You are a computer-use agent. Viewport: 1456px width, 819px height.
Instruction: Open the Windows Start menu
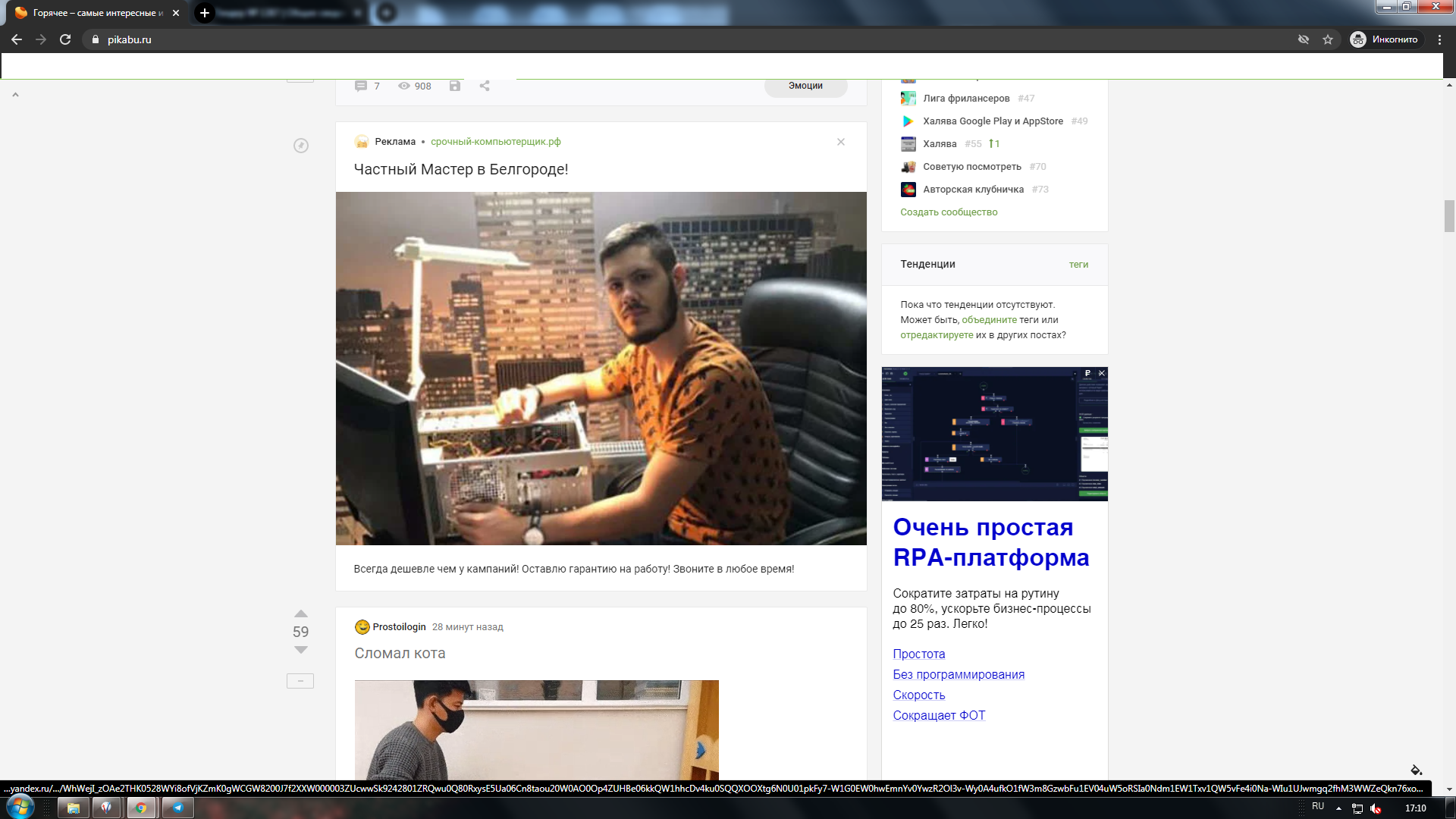tap(20, 808)
